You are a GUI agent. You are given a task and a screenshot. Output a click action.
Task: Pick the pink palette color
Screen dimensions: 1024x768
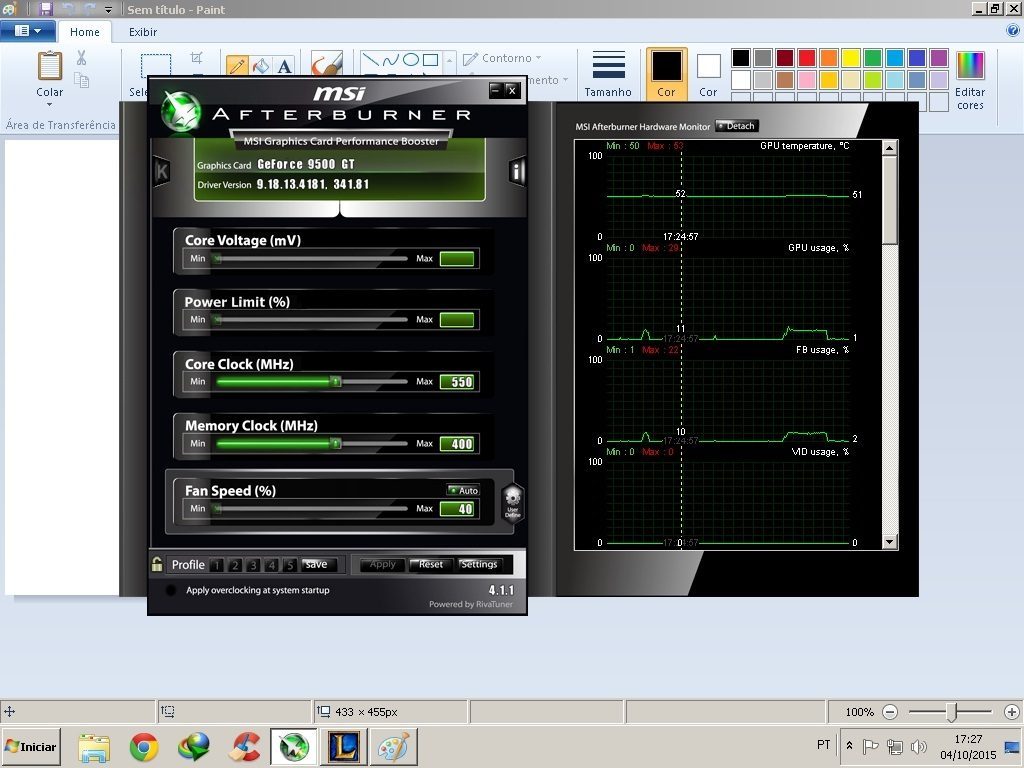pos(807,80)
